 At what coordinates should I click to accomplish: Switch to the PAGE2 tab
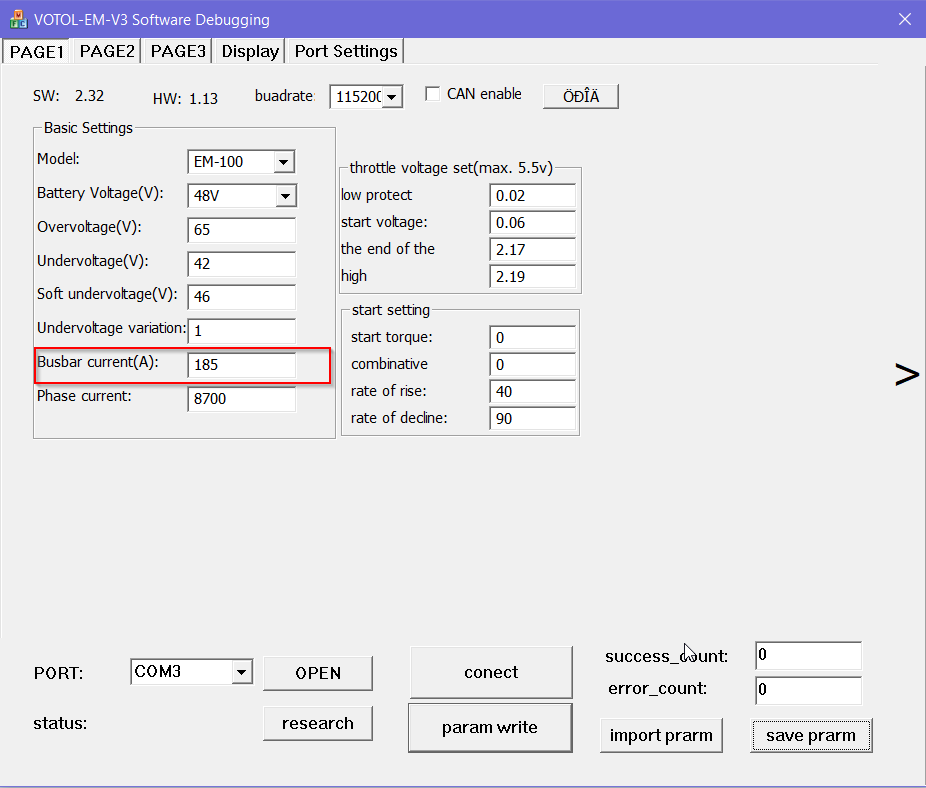tap(107, 51)
